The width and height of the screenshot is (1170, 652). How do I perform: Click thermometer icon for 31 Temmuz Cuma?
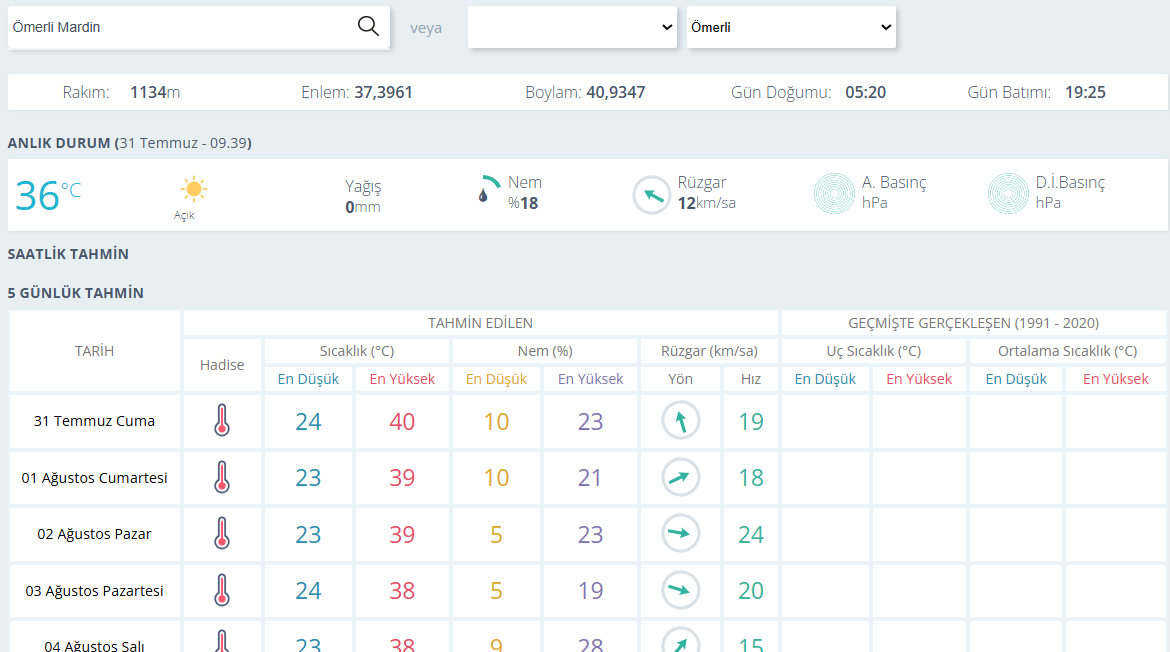(222, 421)
